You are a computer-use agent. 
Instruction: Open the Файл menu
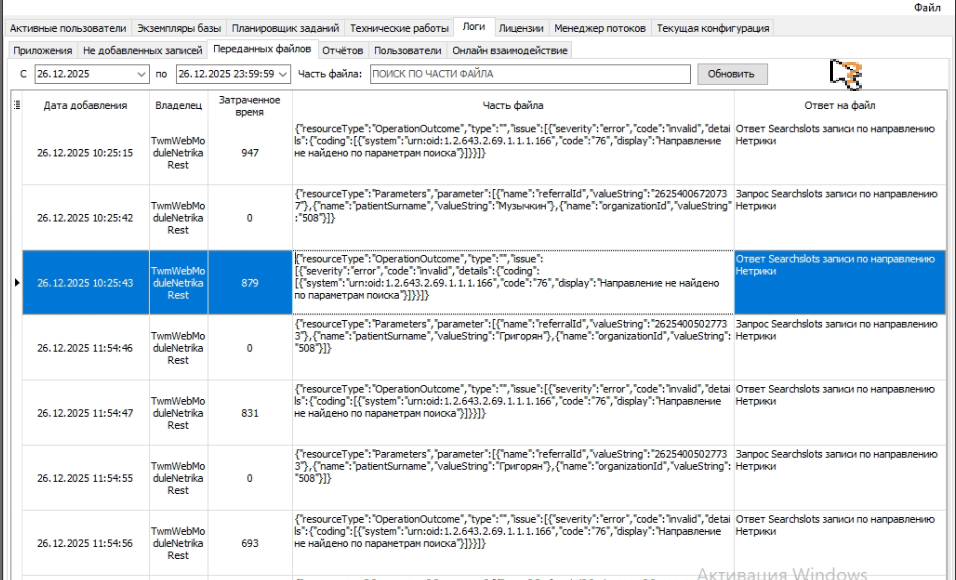tap(927, 8)
